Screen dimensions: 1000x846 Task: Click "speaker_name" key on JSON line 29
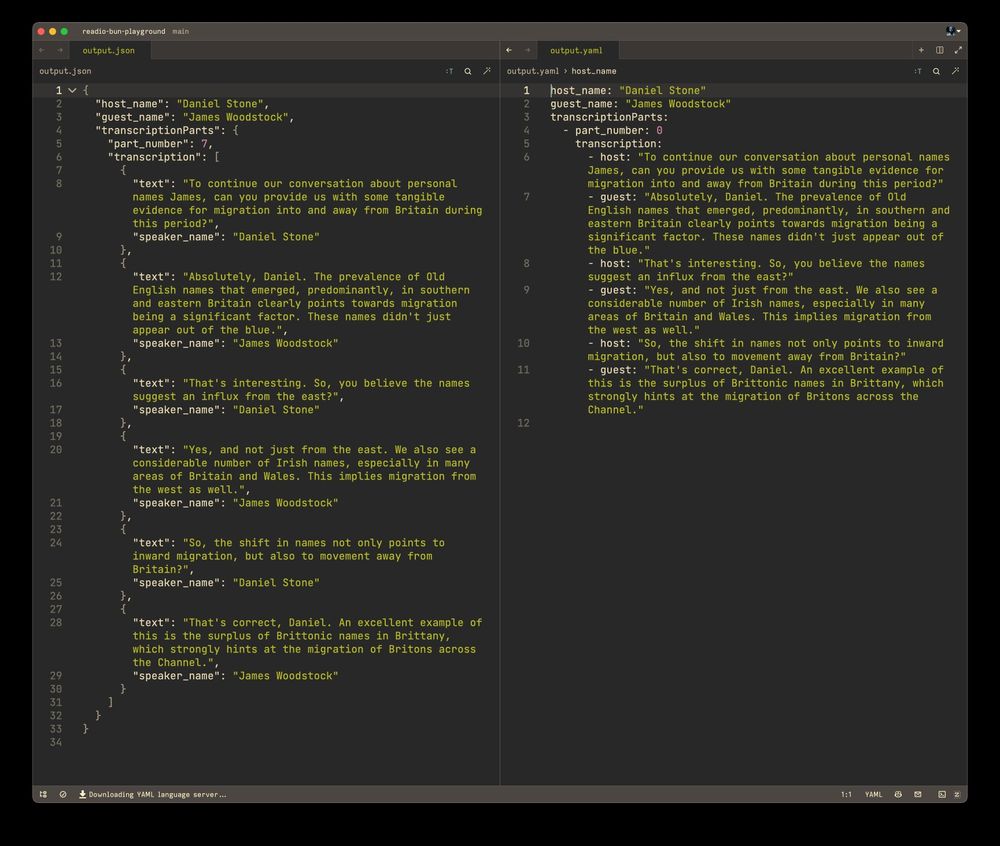(x=177, y=676)
